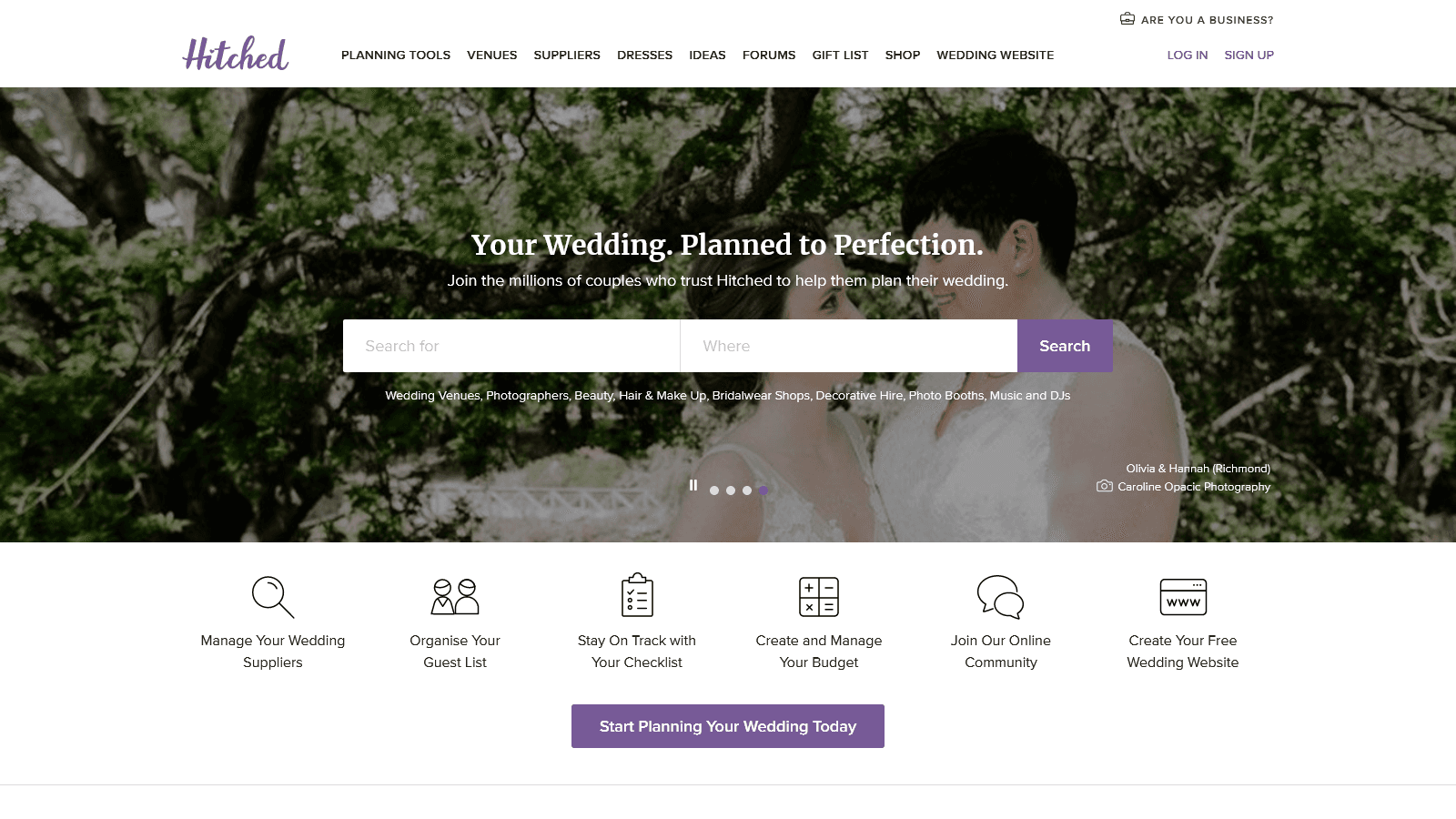Click Start Planning Your Wedding Today
1456x819 pixels.
728,726
